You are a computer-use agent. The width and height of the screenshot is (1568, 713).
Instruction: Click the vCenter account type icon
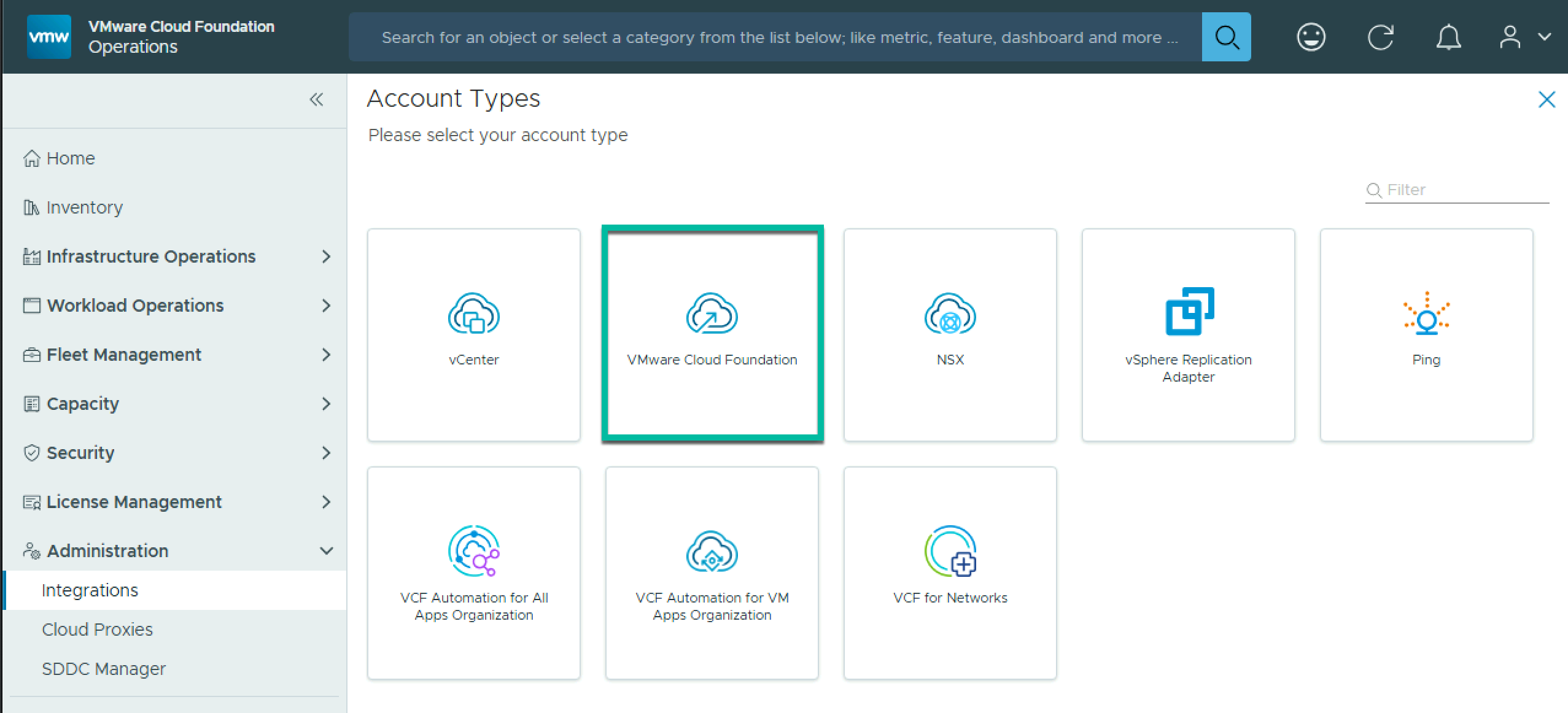pyautogui.click(x=473, y=313)
